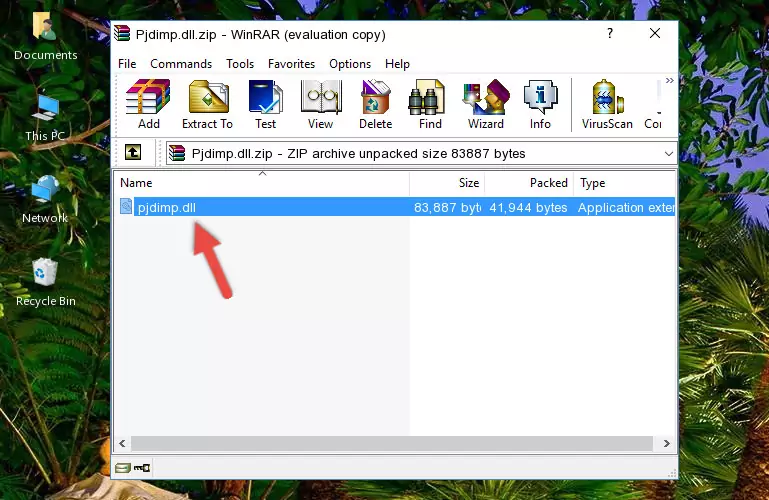
Task: Click WinRAR title bar books icon
Action: point(122,33)
